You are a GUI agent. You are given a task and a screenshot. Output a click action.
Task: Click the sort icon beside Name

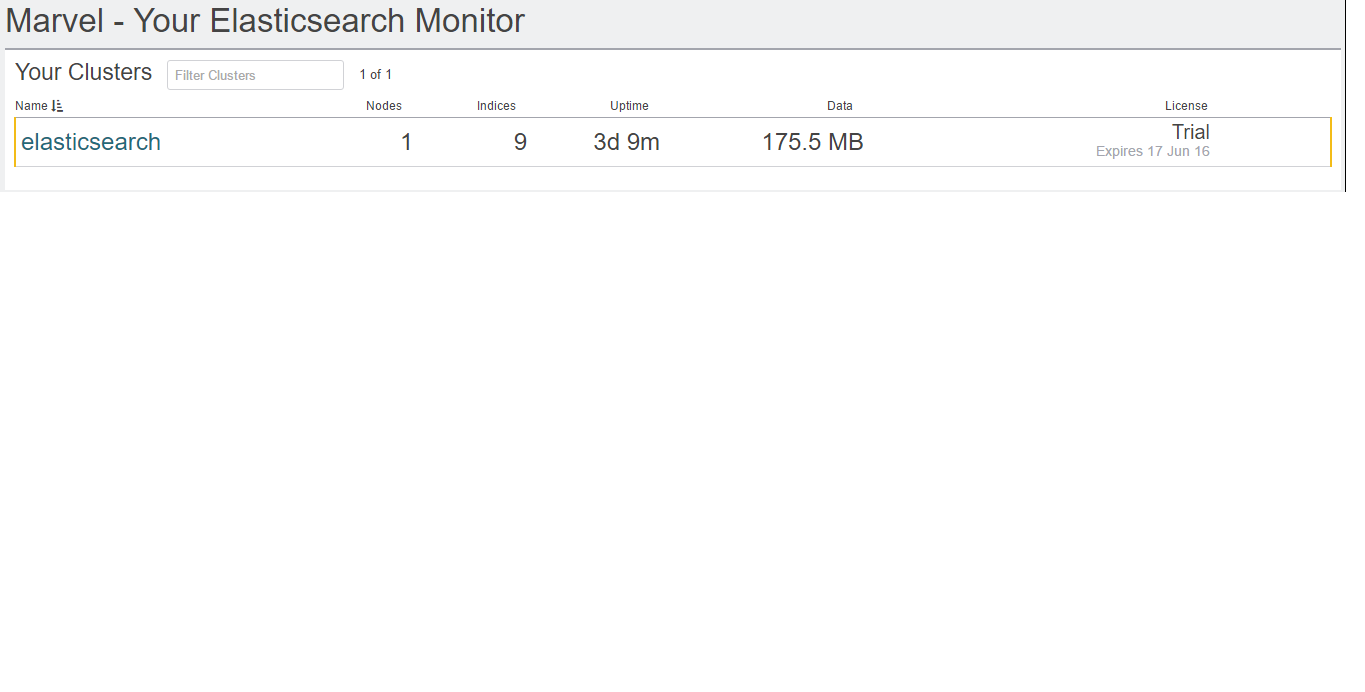pos(58,106)
